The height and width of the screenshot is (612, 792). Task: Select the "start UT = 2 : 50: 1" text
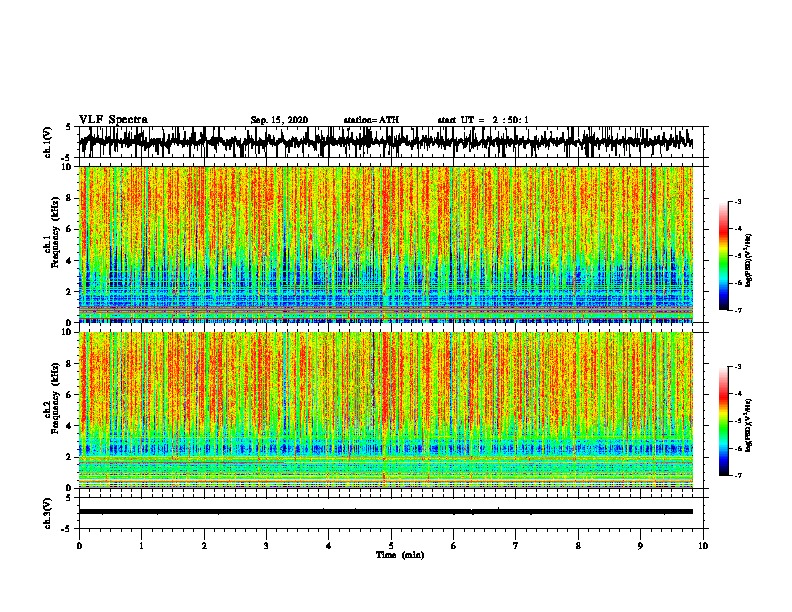(483, 120)
